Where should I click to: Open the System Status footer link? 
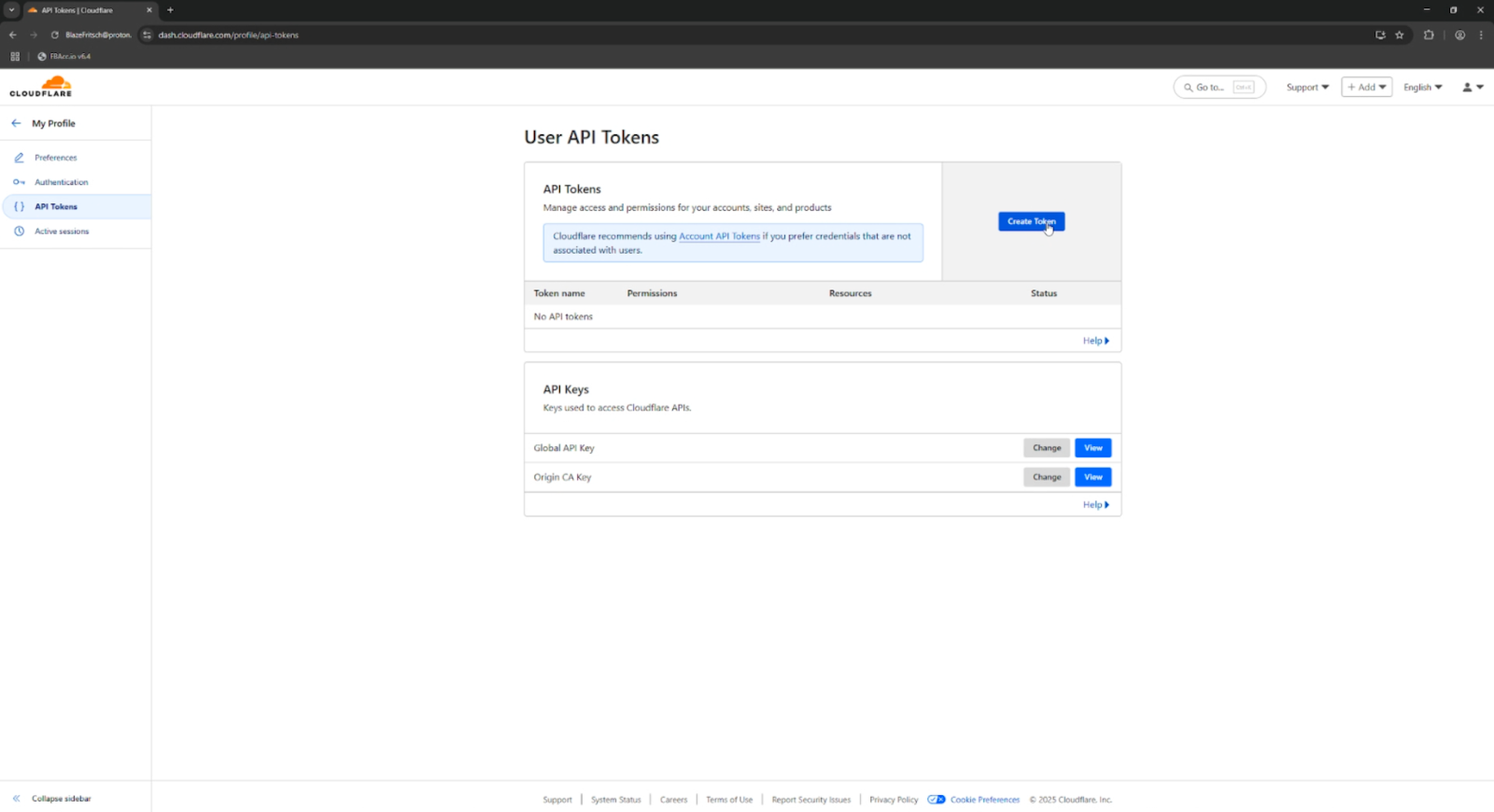[x=616, y=800]
